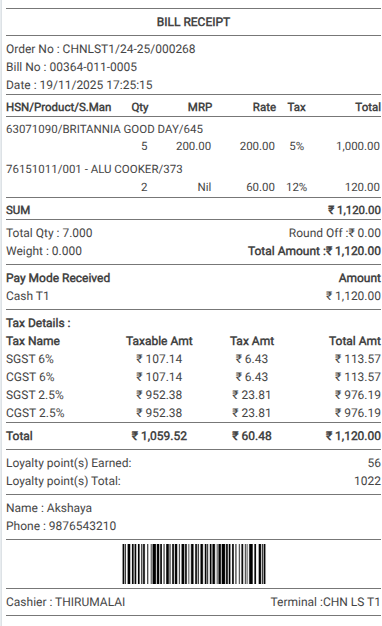
Task: Click the Nil MRP value
Action: tap(204, 187)
